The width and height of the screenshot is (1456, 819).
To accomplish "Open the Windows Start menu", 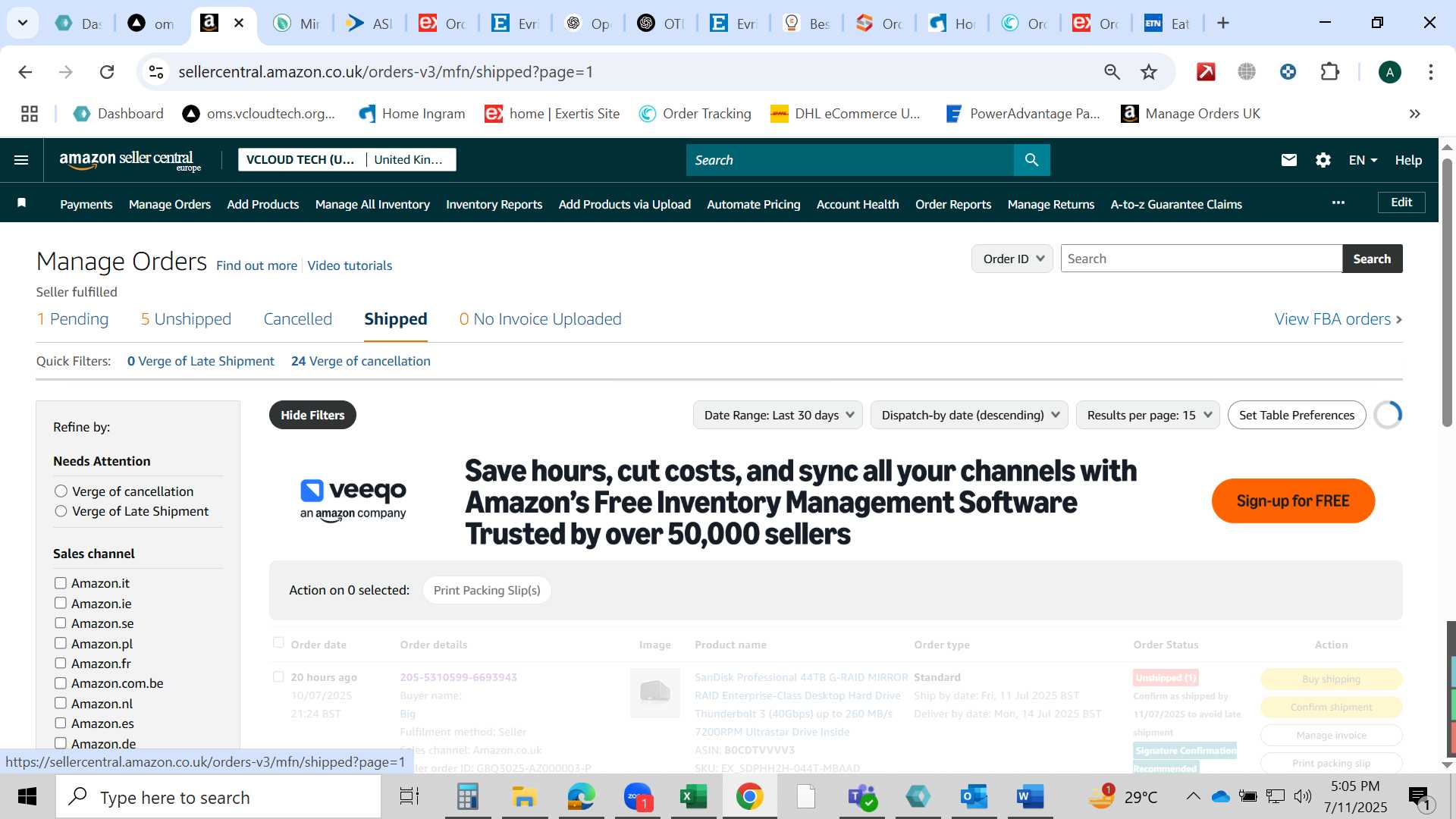I will 27,797.
